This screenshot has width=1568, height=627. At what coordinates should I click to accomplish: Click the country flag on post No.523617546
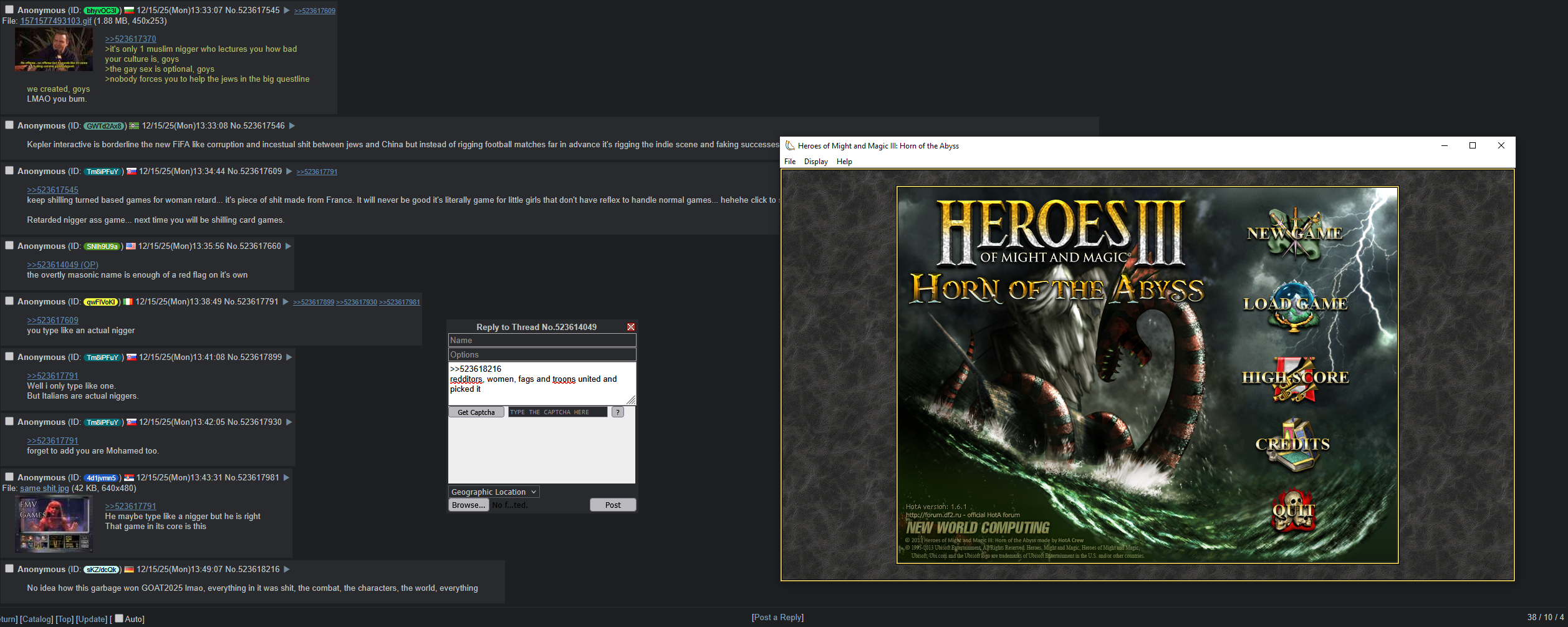point(134,126)
